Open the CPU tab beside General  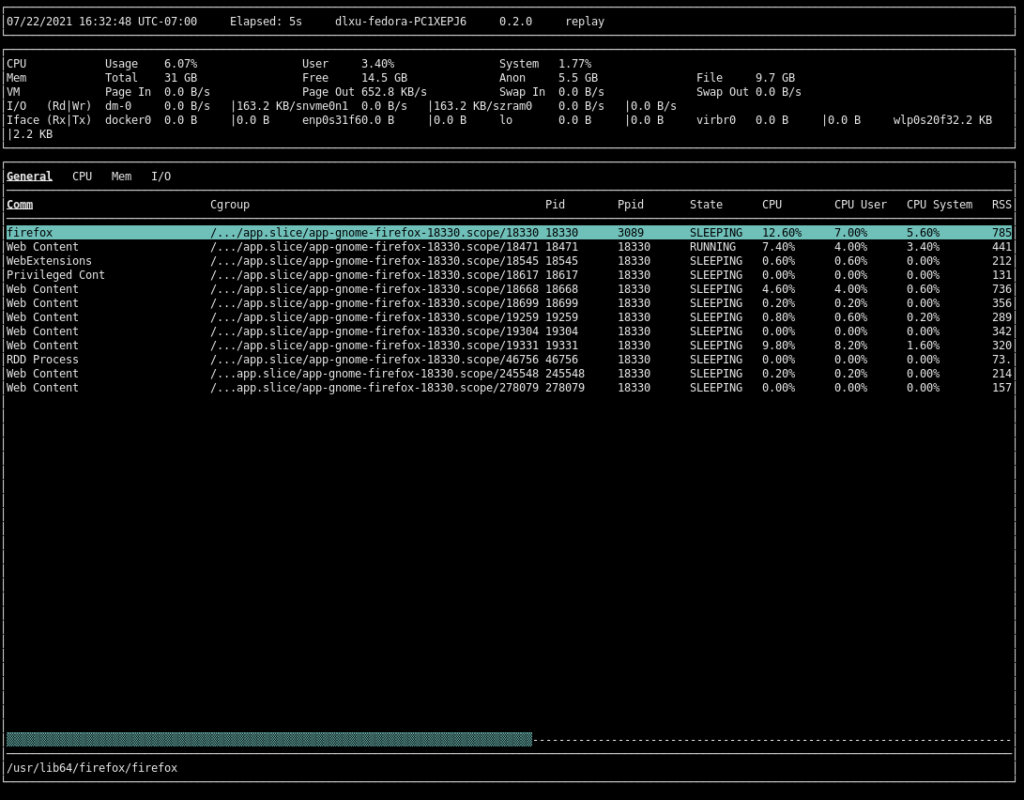click(x=82, y=176)
